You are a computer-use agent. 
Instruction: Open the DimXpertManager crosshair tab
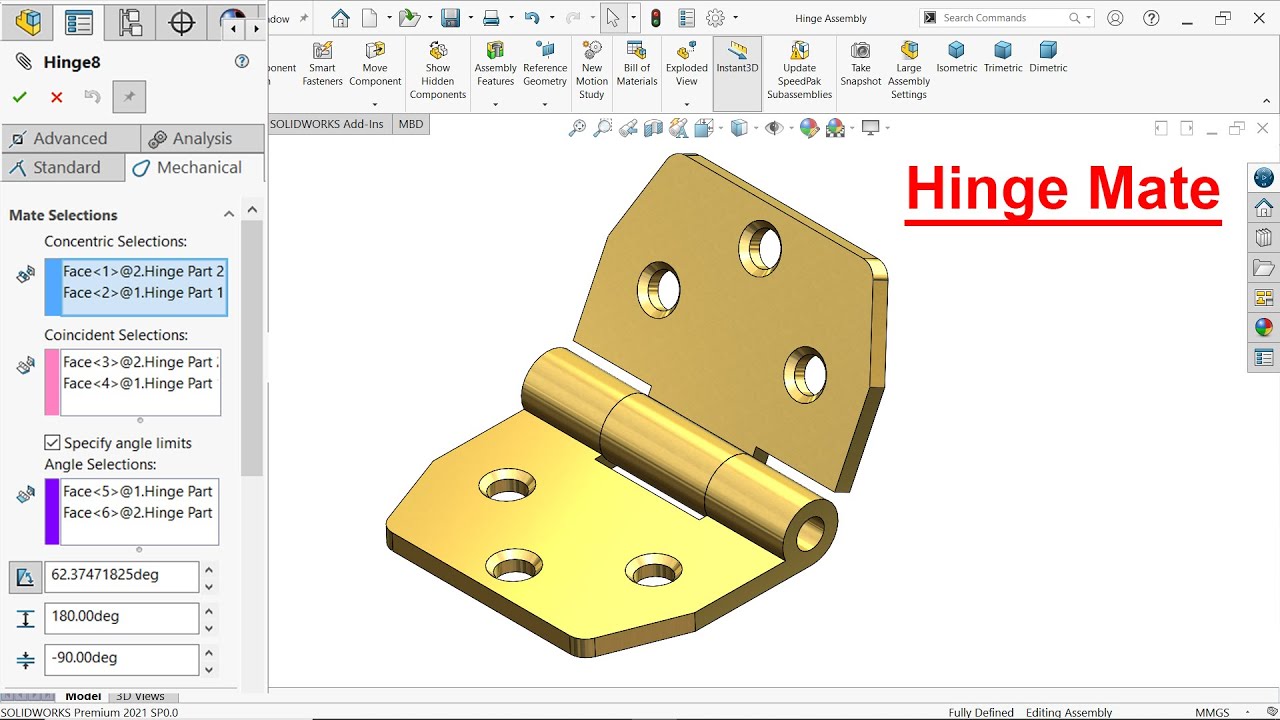(182, 21)
